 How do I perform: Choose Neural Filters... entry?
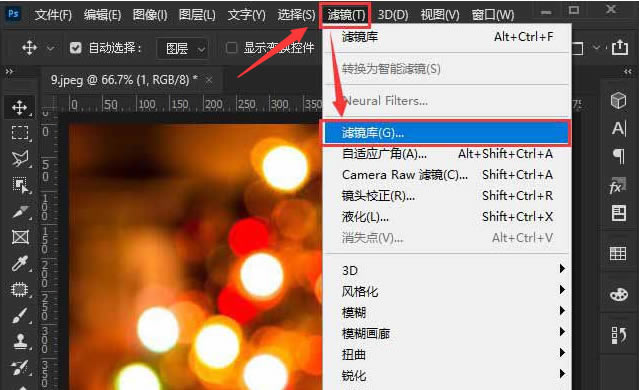pyautogui.click(x=447, y=101)
